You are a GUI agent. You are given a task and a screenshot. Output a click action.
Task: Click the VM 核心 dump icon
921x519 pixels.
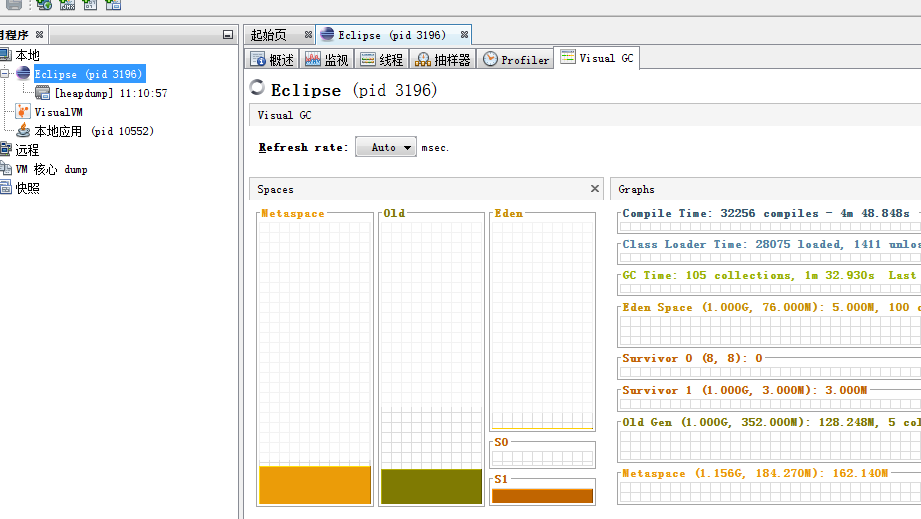(x=5, y=168)
